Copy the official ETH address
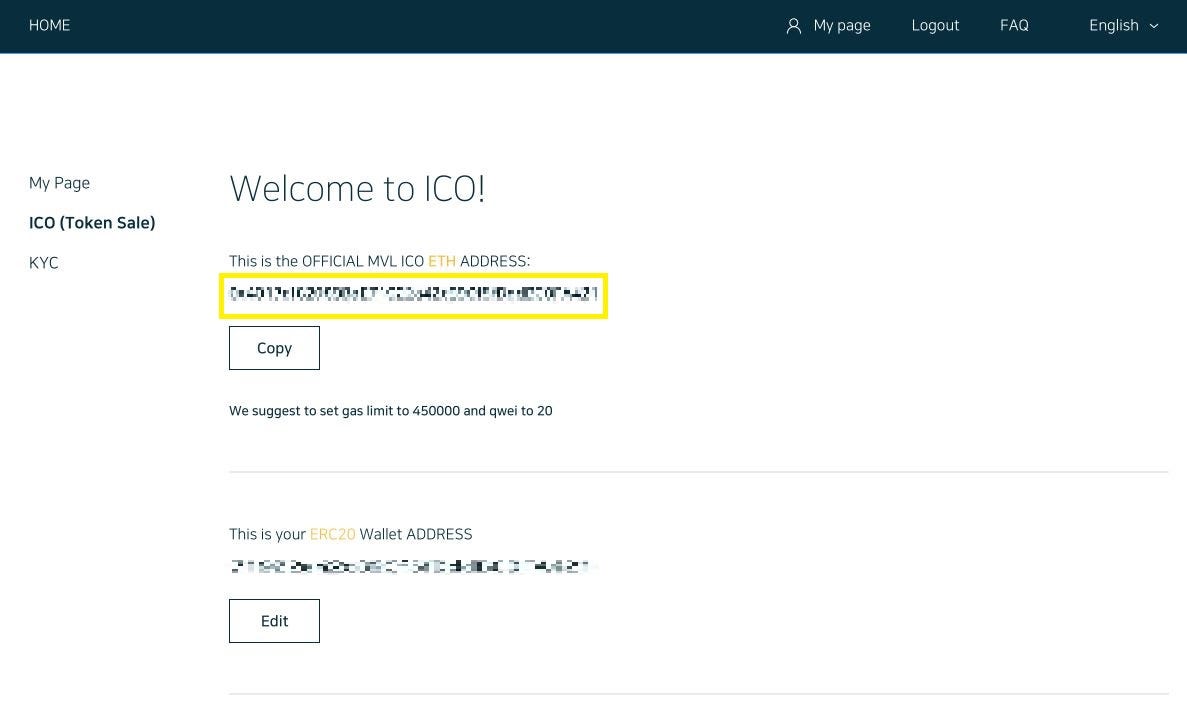Image resolution: width=1187 pixels, height=706 pixels. tap(274, 348)
